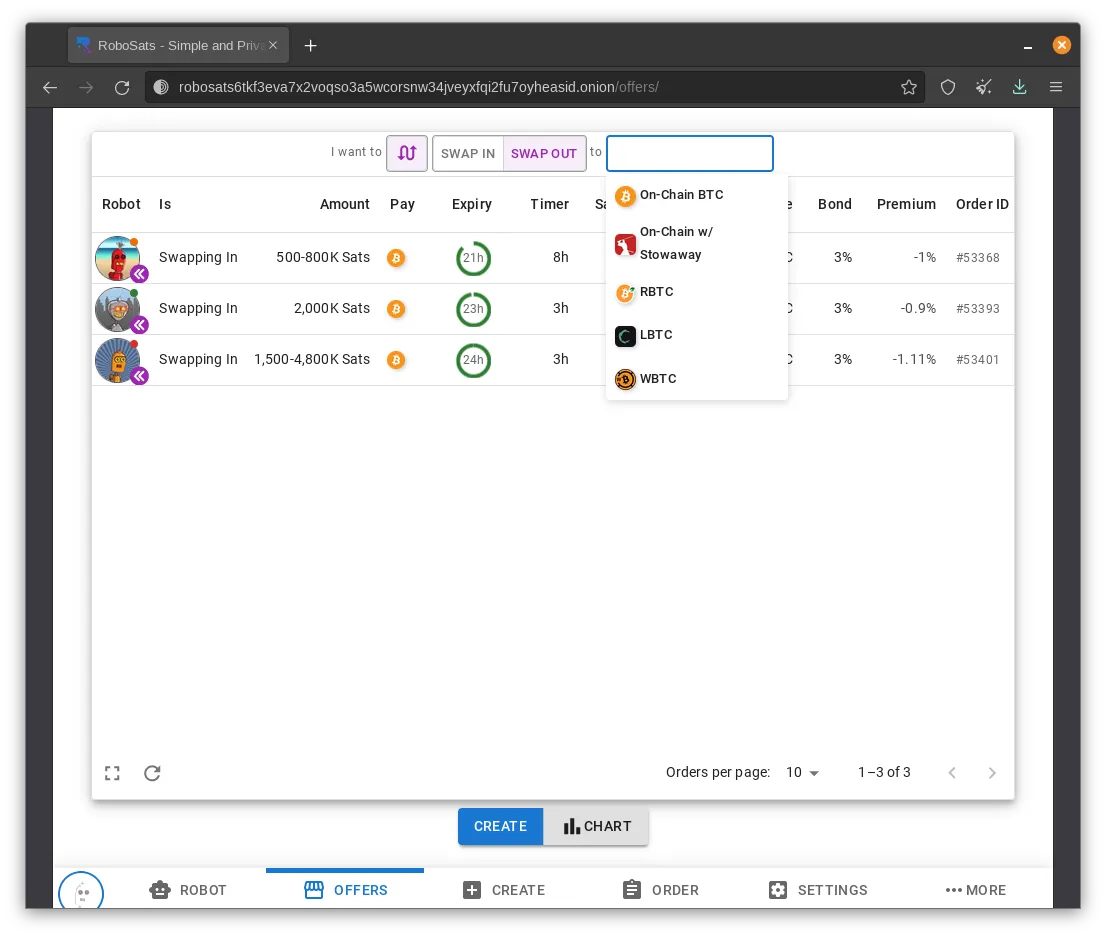Click the new identity broom icon

click(x=983, y=87)
